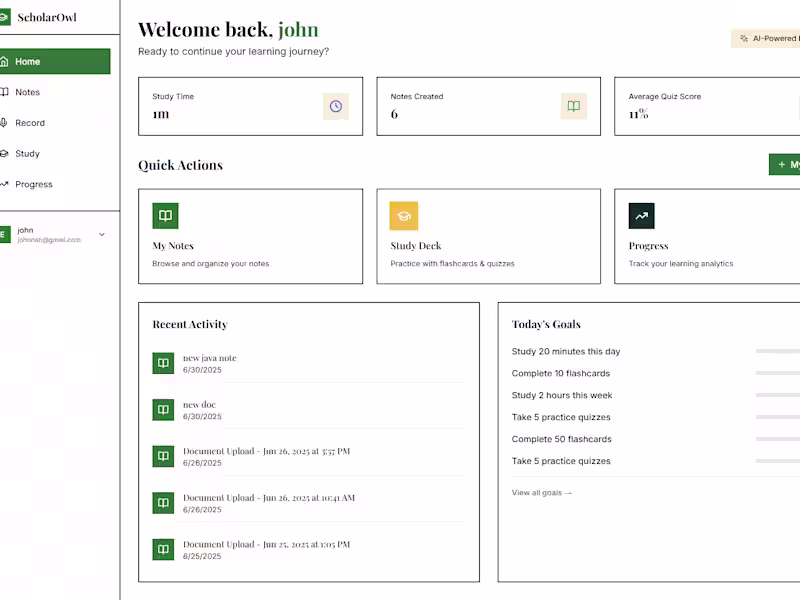Click the yellow Study Deck graduation icon
This screenshot has width=800, height=600.
(403, 215)
